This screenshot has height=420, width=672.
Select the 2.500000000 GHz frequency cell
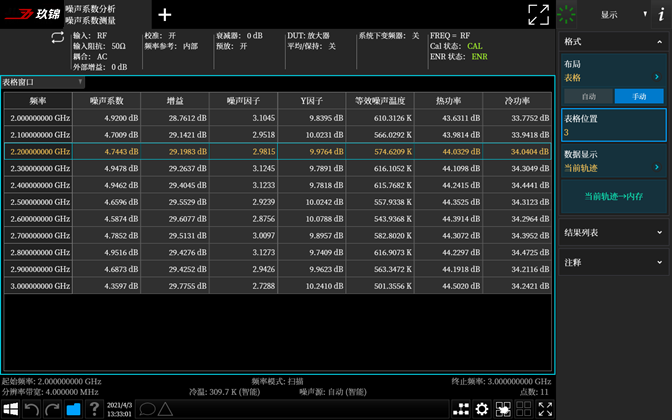(38, 202)
